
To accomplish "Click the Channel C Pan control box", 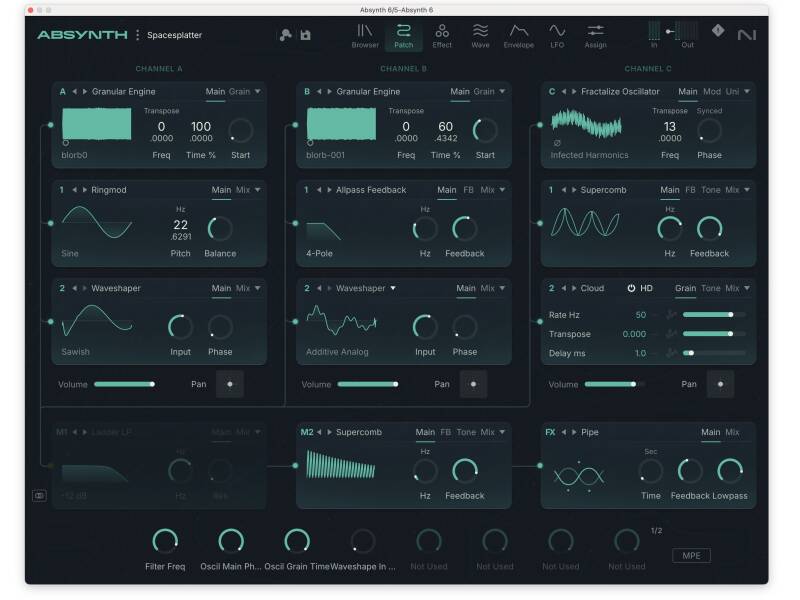I will click(x=719, y=384).
